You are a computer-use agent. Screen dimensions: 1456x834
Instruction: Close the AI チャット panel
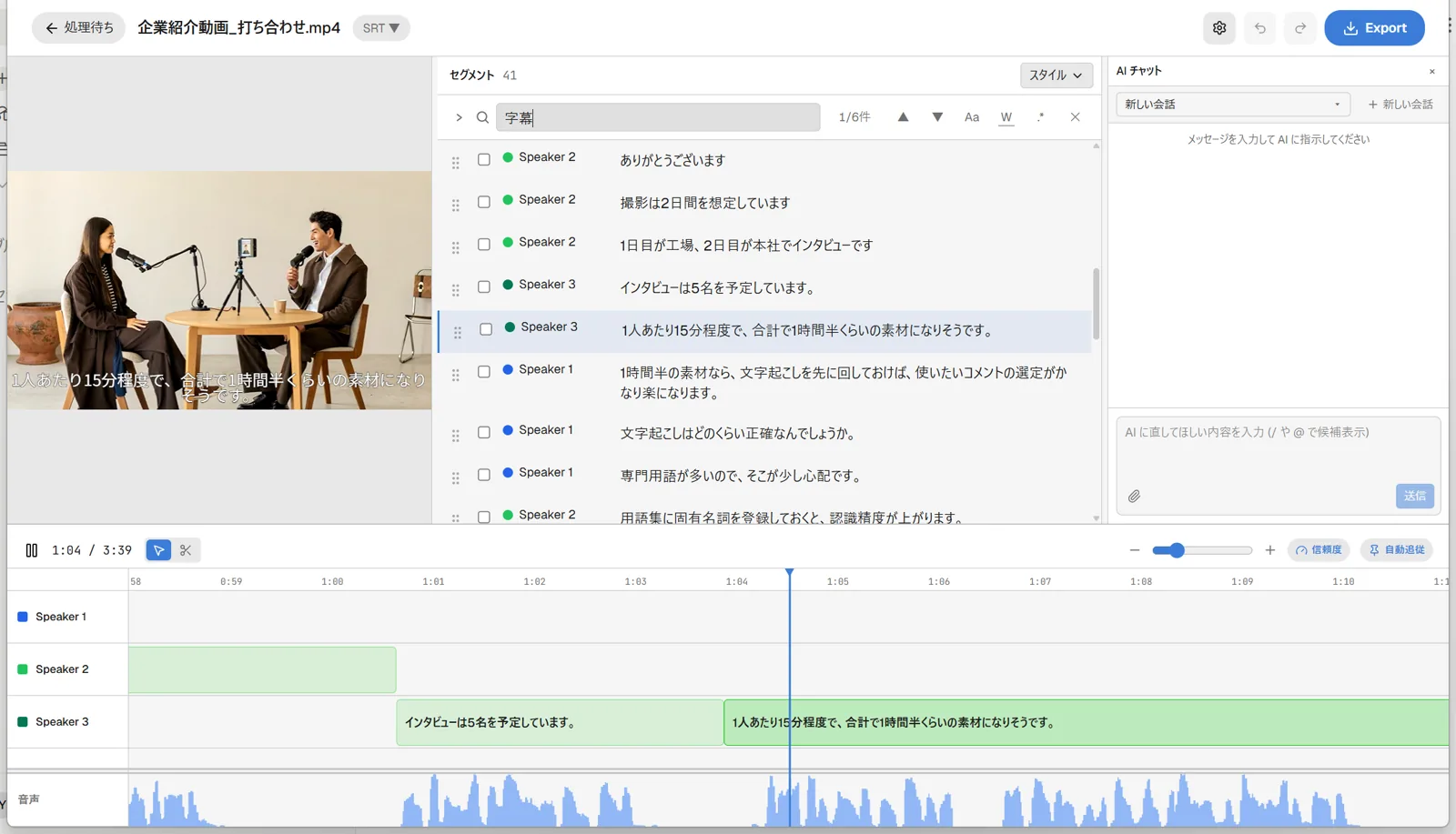(x=1431, y=71)
